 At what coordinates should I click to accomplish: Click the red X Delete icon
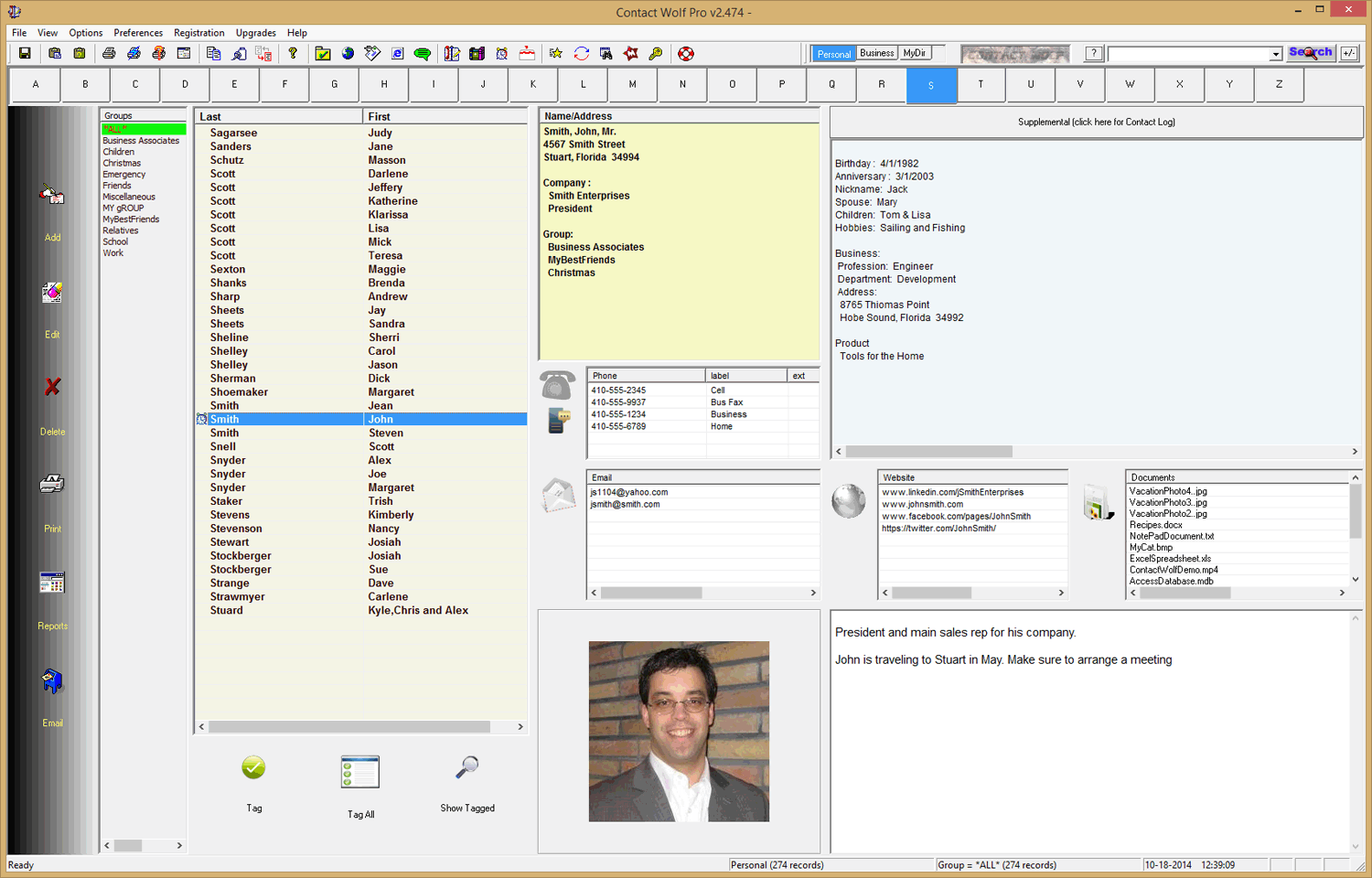[x=52, y=388]
